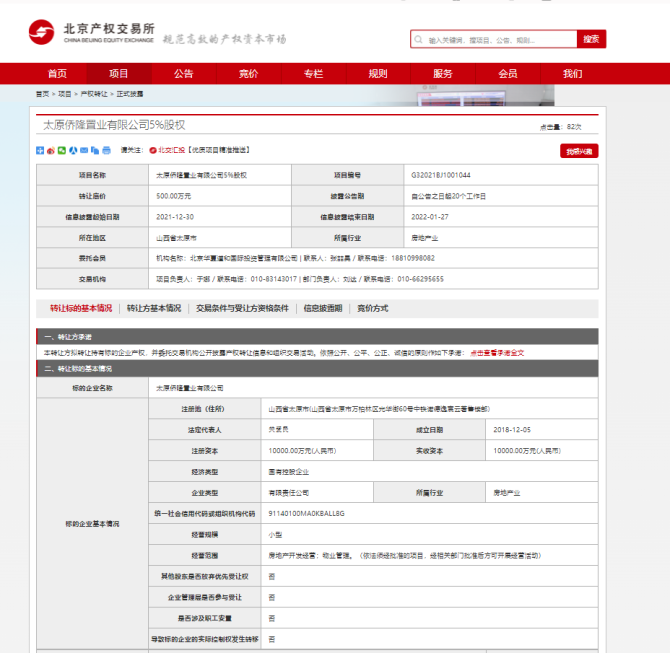Click 正式披露 in the breadcrumb
This screenshot has width=670, height=653.
(x=130, y=94)
